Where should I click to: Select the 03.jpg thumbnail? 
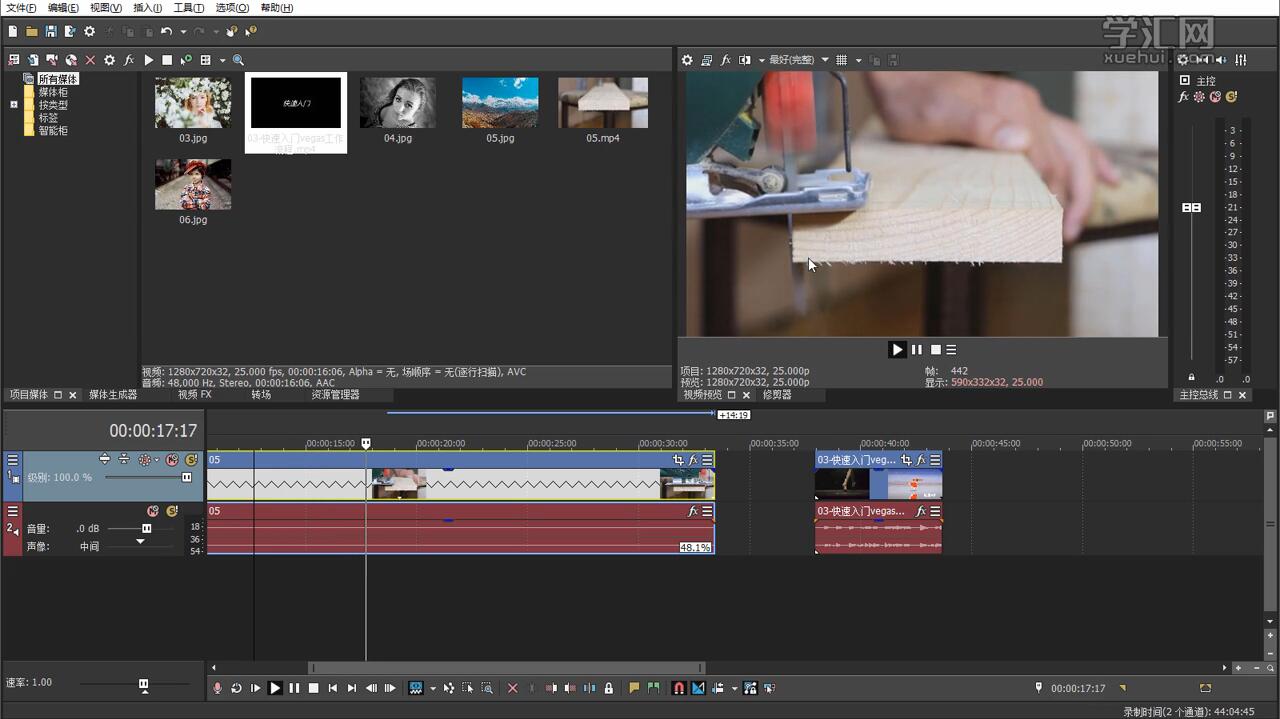click(x=193, y=103)
